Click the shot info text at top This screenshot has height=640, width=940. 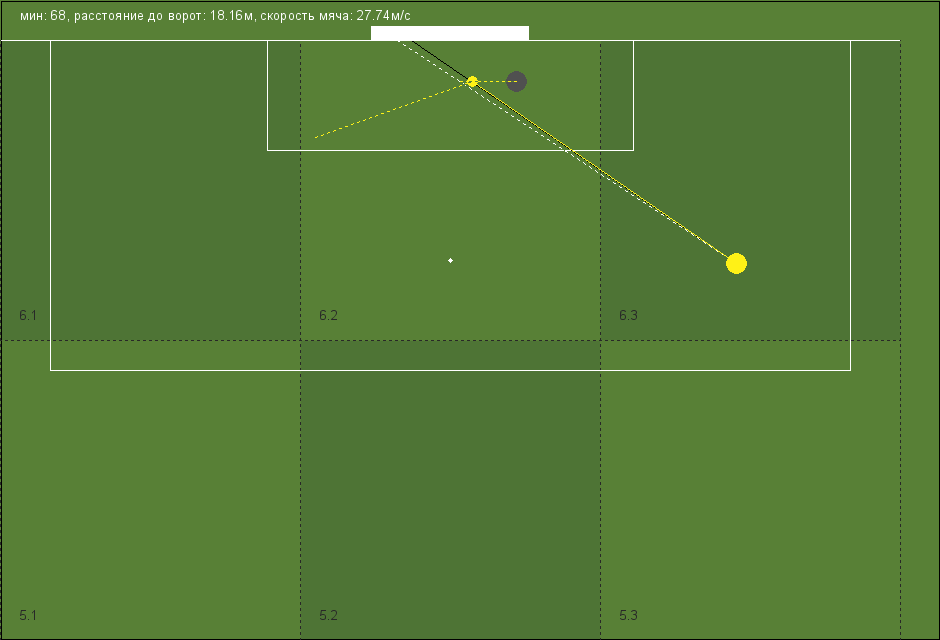pos(215,16)
